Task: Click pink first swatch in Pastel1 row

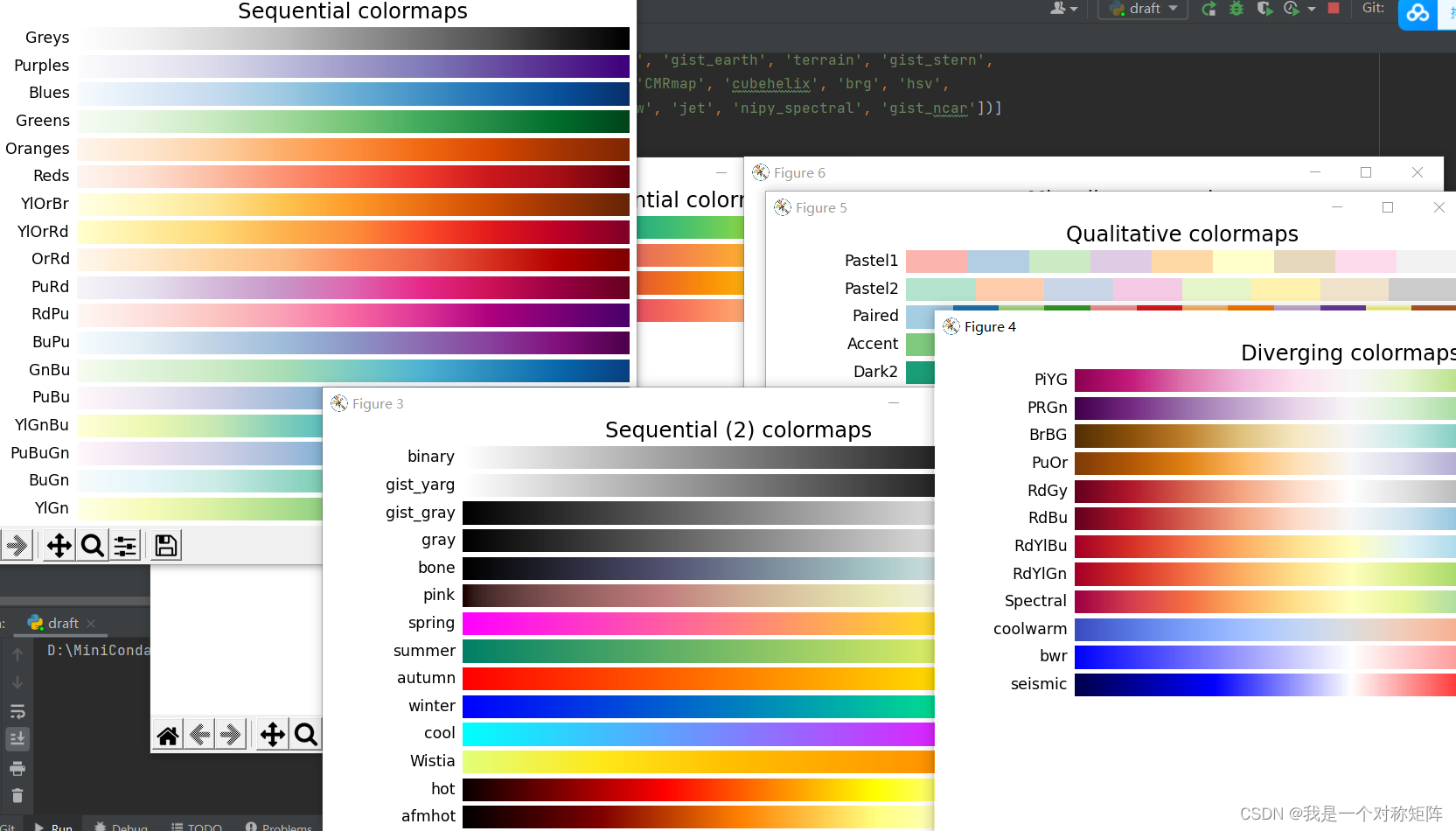Action: tap(937, 261)
